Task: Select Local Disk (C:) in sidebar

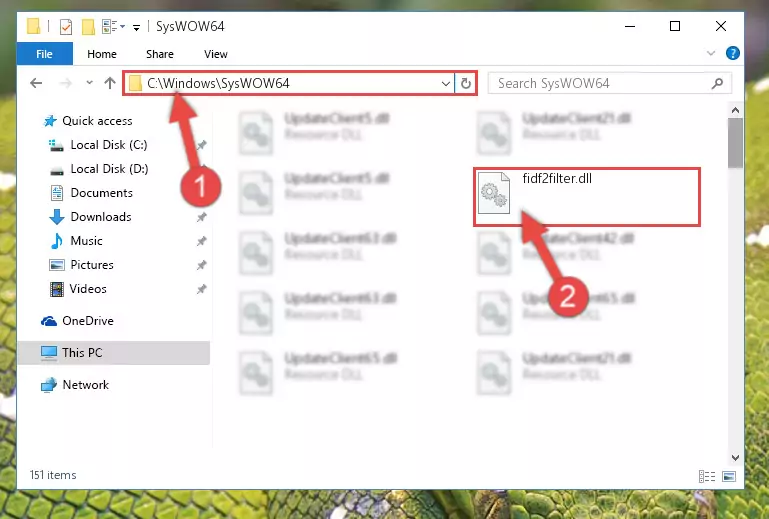Action: coord(109,145)
